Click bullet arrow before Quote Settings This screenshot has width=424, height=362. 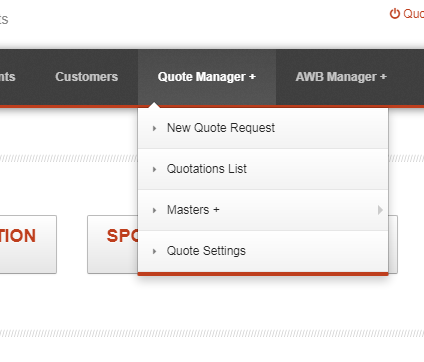pyautogui.click(x=154, y=251)
